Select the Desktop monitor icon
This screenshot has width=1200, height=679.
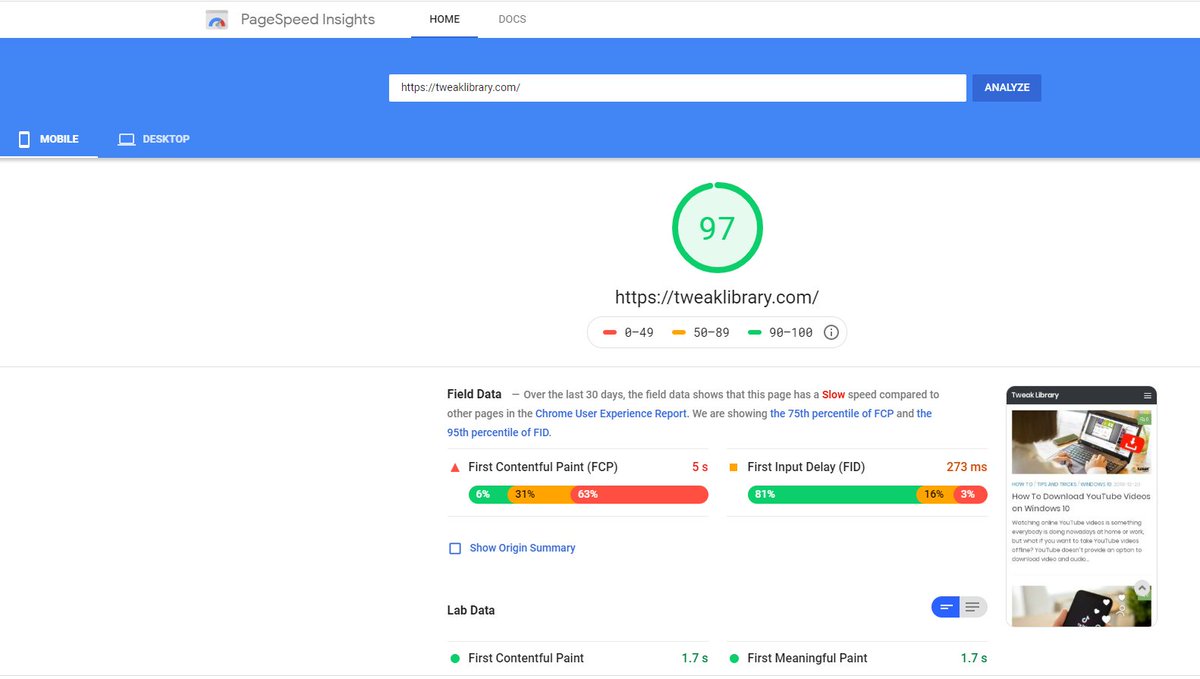coord(126,139)
